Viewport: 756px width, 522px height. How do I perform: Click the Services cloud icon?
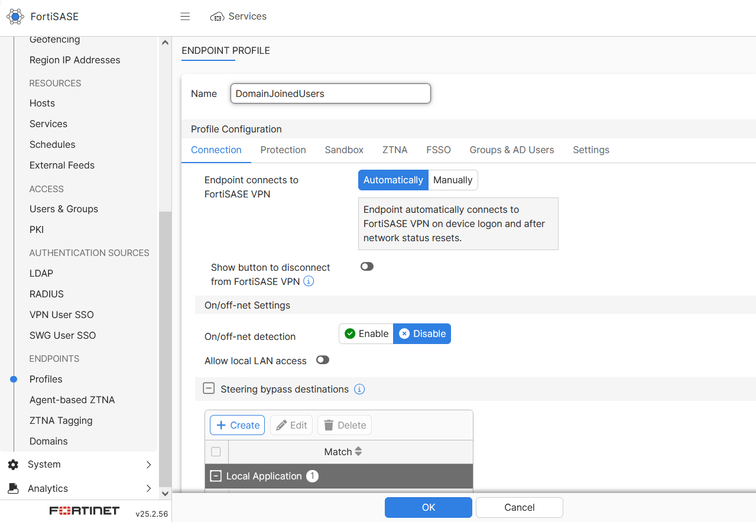(217, 17)
